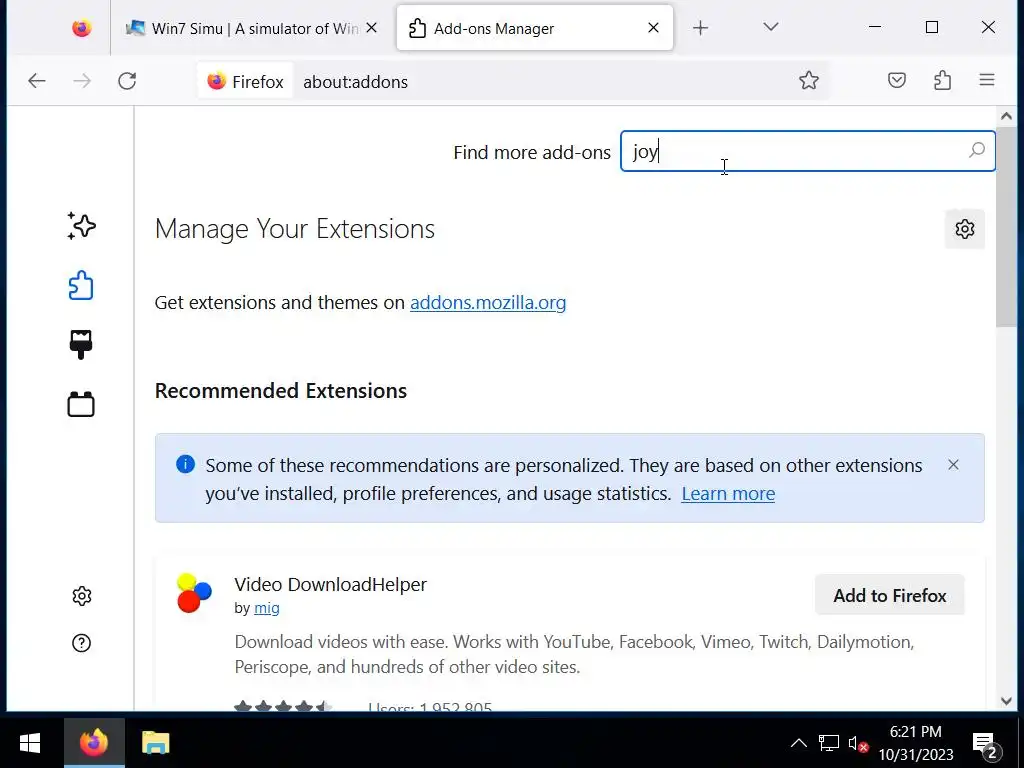
Task: Click the search magnifier in add-ons box
Action: point(976,151)
